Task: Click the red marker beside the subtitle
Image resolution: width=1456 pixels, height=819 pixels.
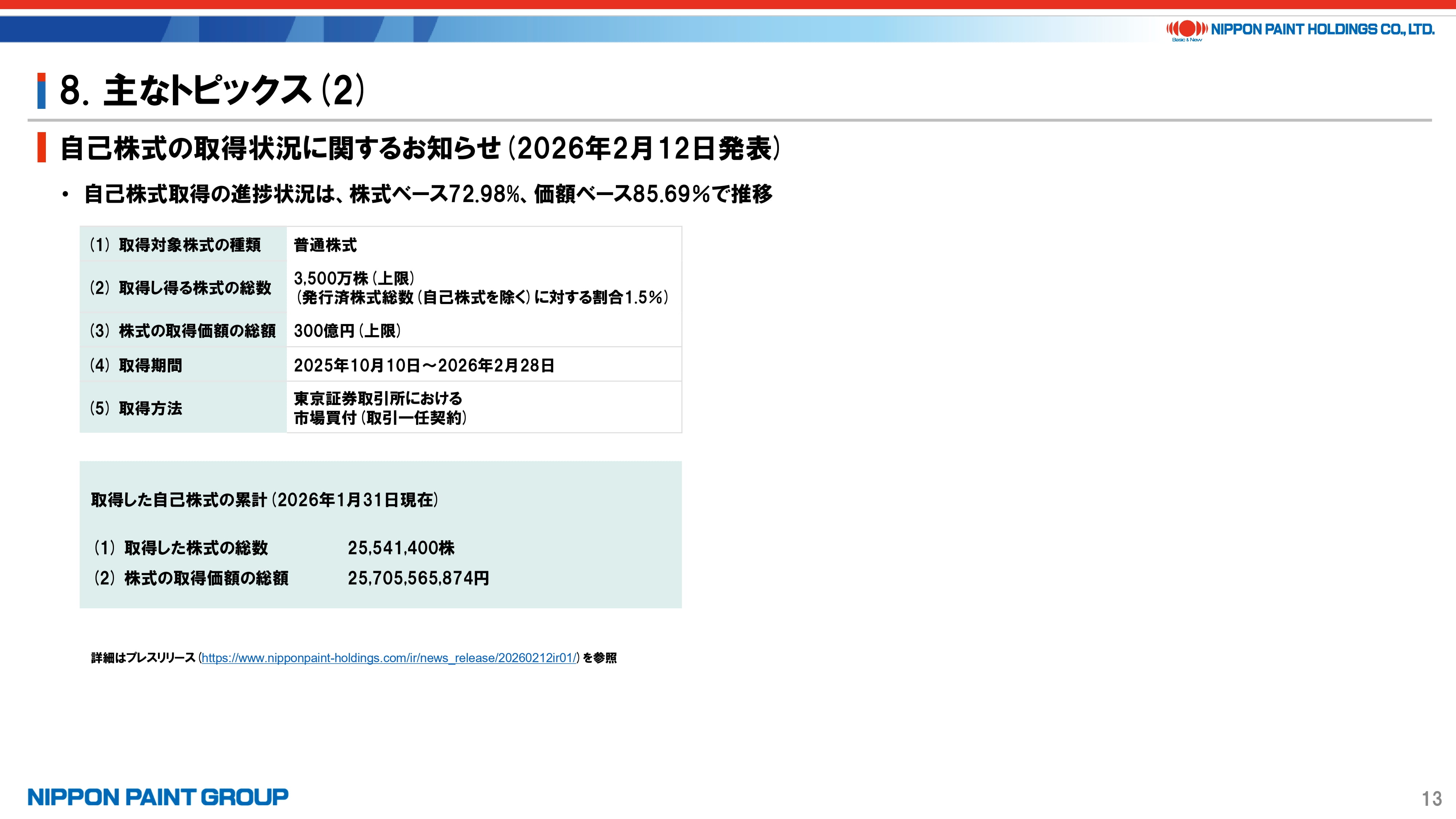Action: point(41,147)
